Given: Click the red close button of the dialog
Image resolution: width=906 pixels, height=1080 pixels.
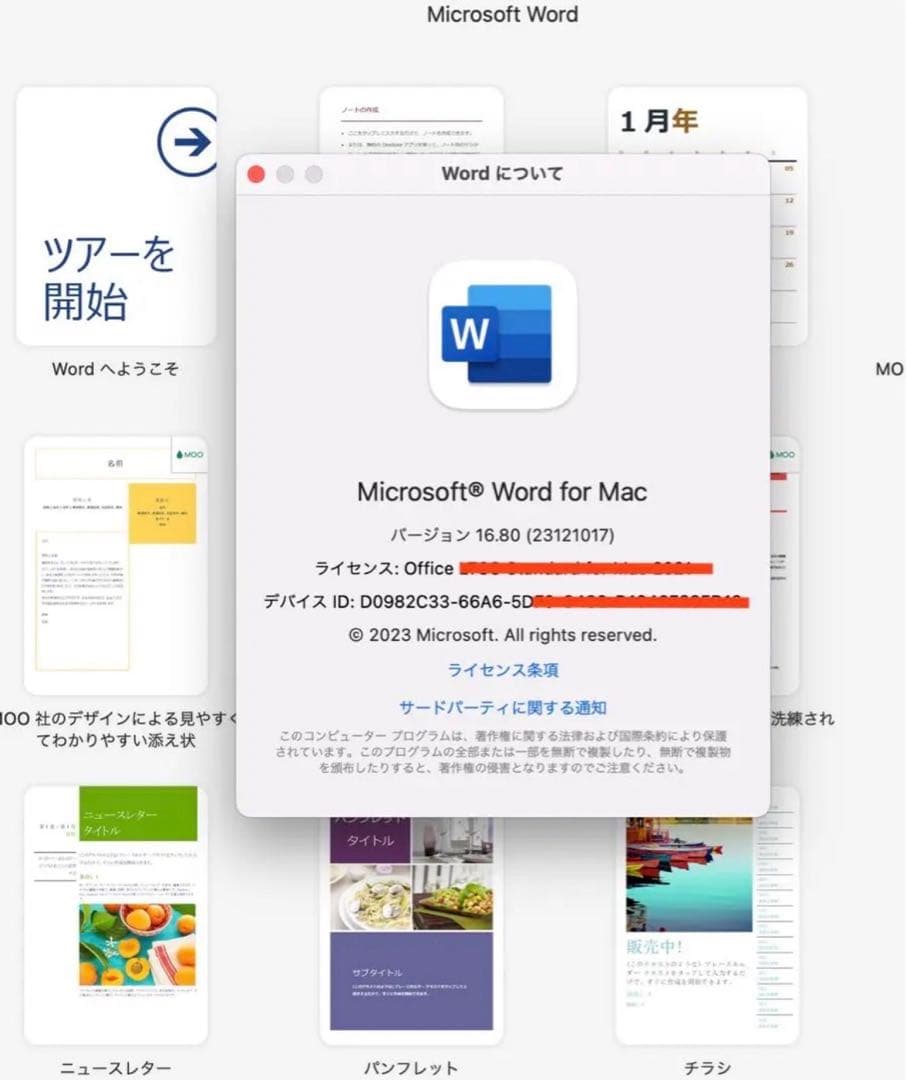Looking at the screenshot, I should coord(257,173).
